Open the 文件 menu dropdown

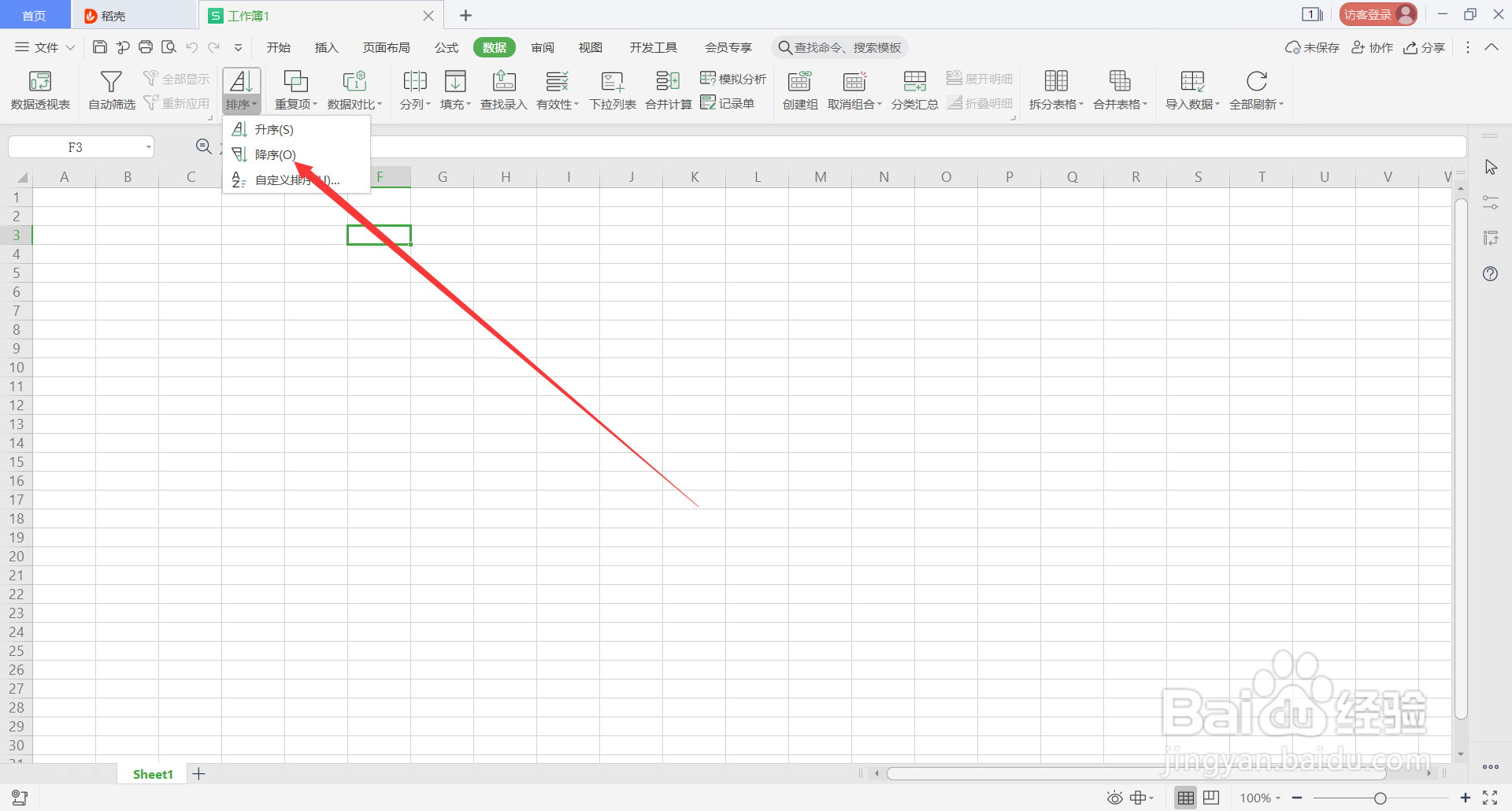coord(45,47)
